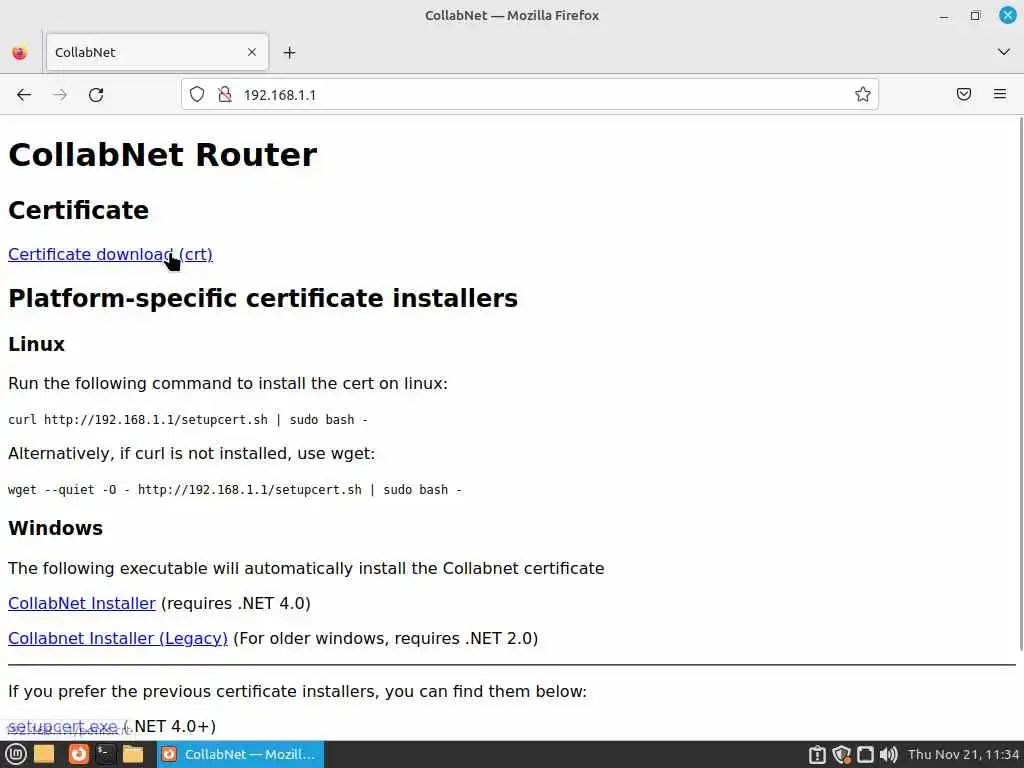The image size is (1024, 768).
Task: Open the Firefox application menu
Action: 999,94
